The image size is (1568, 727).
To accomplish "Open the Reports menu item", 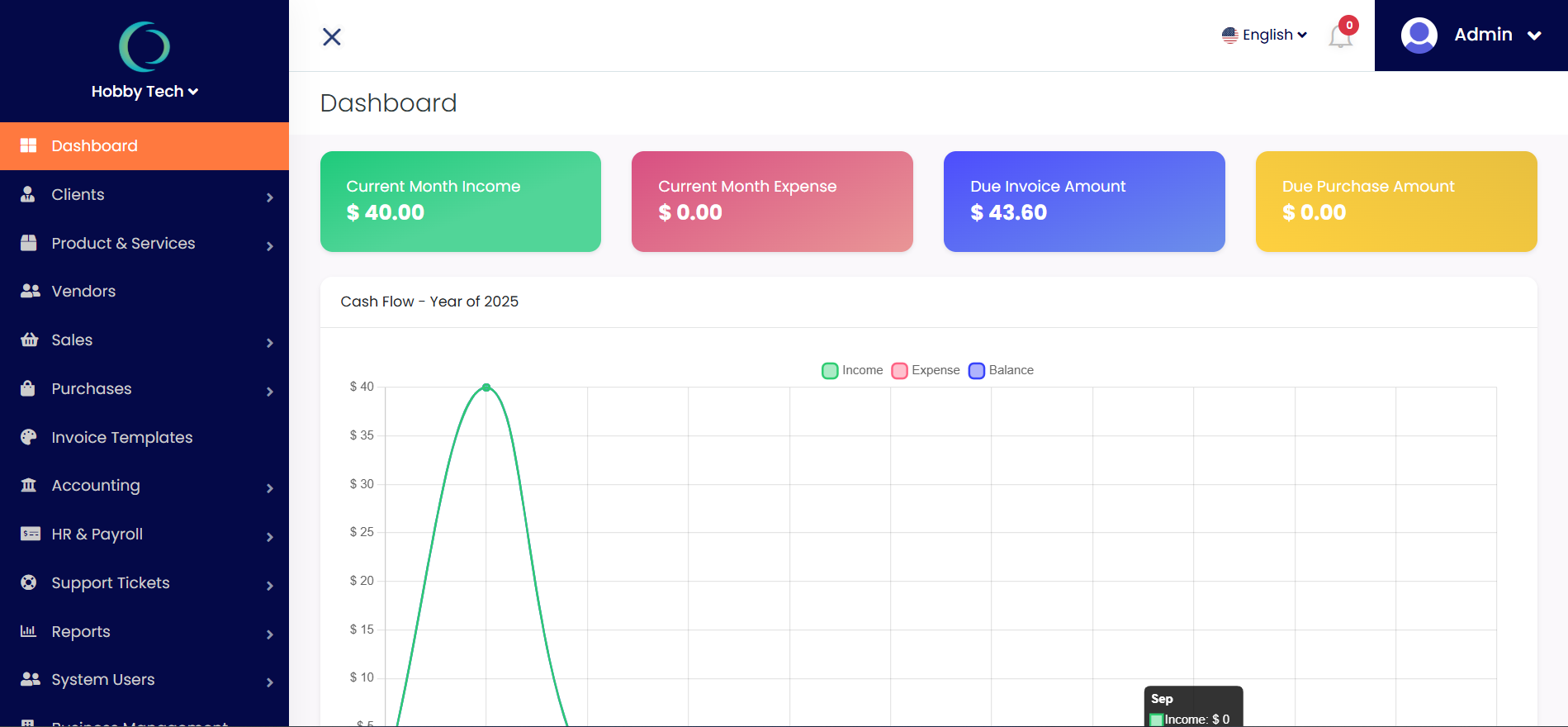I will (x=81, y=631).
